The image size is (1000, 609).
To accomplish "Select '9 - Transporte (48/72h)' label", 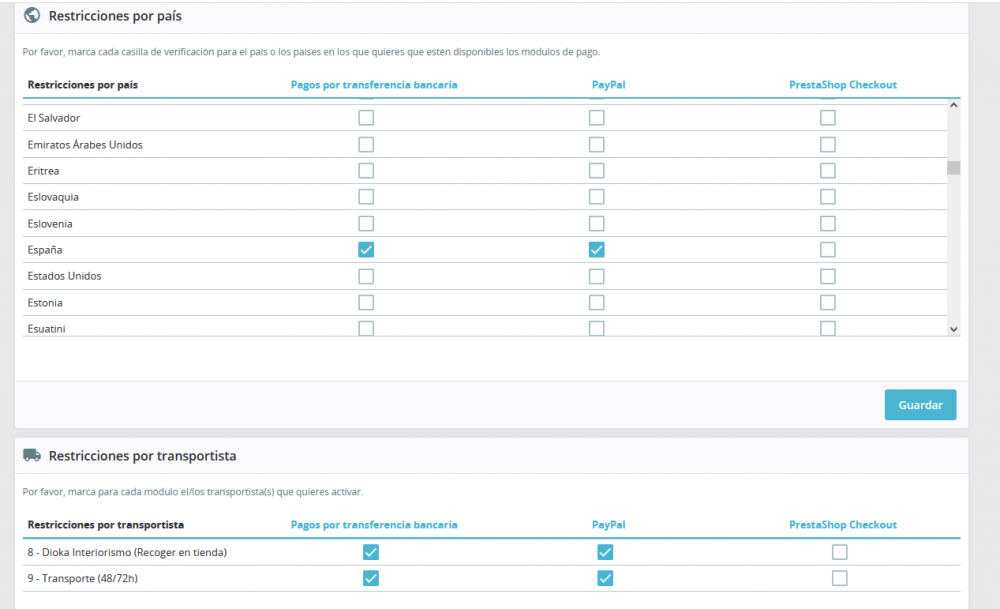I will (82, 578).
